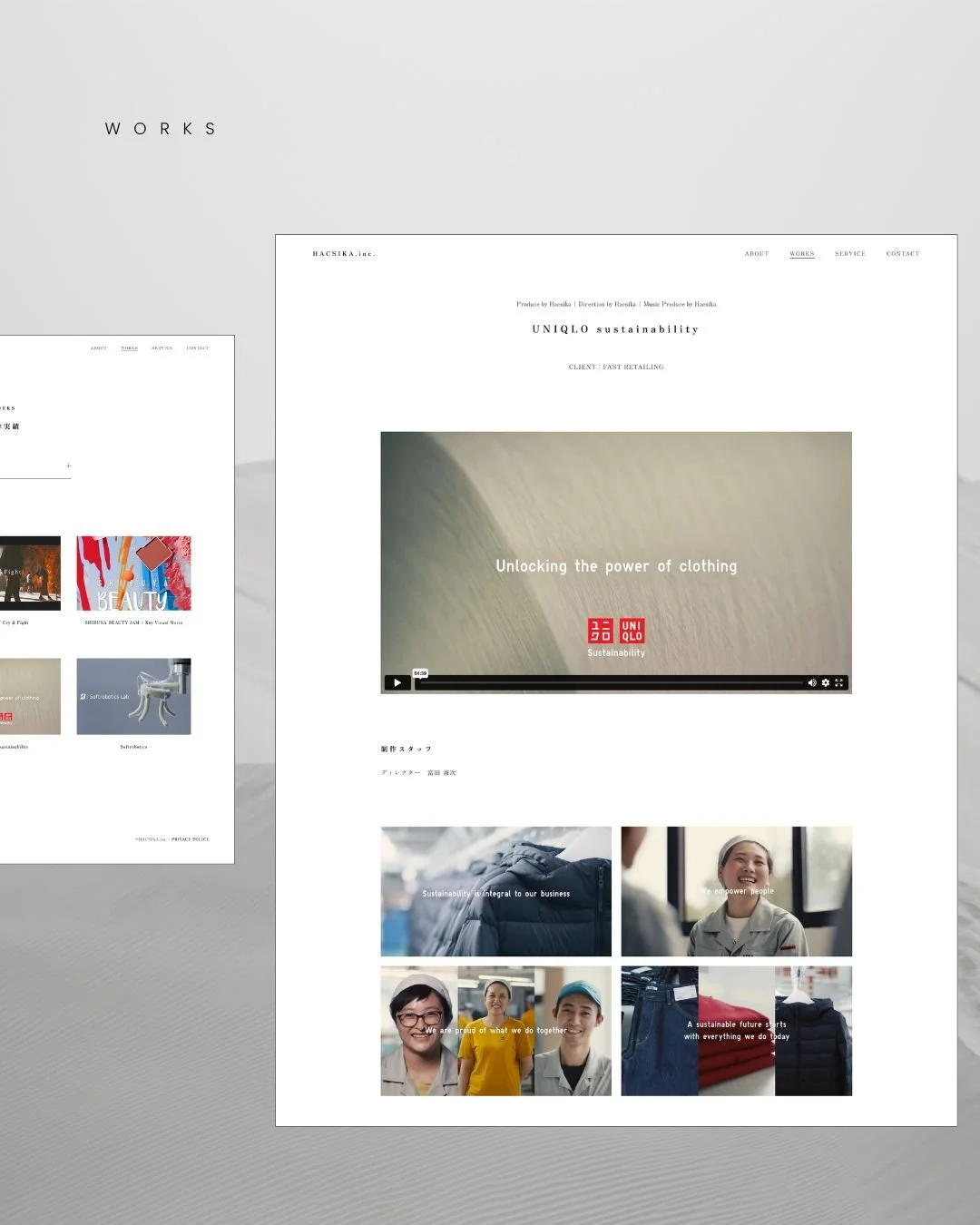980x1225 pixels.
Task: Open the SHIBUYA BEAUTY JAM thumbnail
Action: pyautogui.click(x=133, y=573)
